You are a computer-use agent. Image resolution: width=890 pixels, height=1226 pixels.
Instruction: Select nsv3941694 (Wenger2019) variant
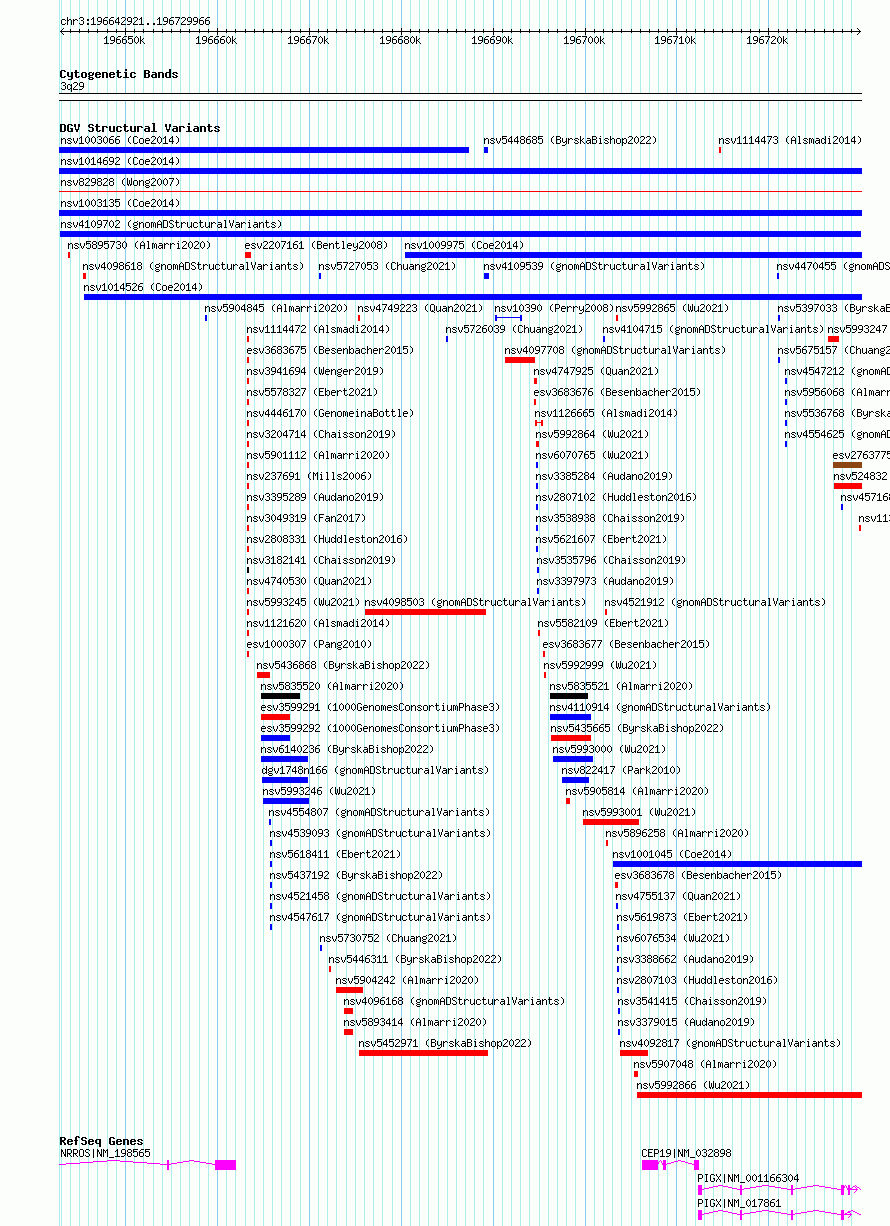(315, 372)
